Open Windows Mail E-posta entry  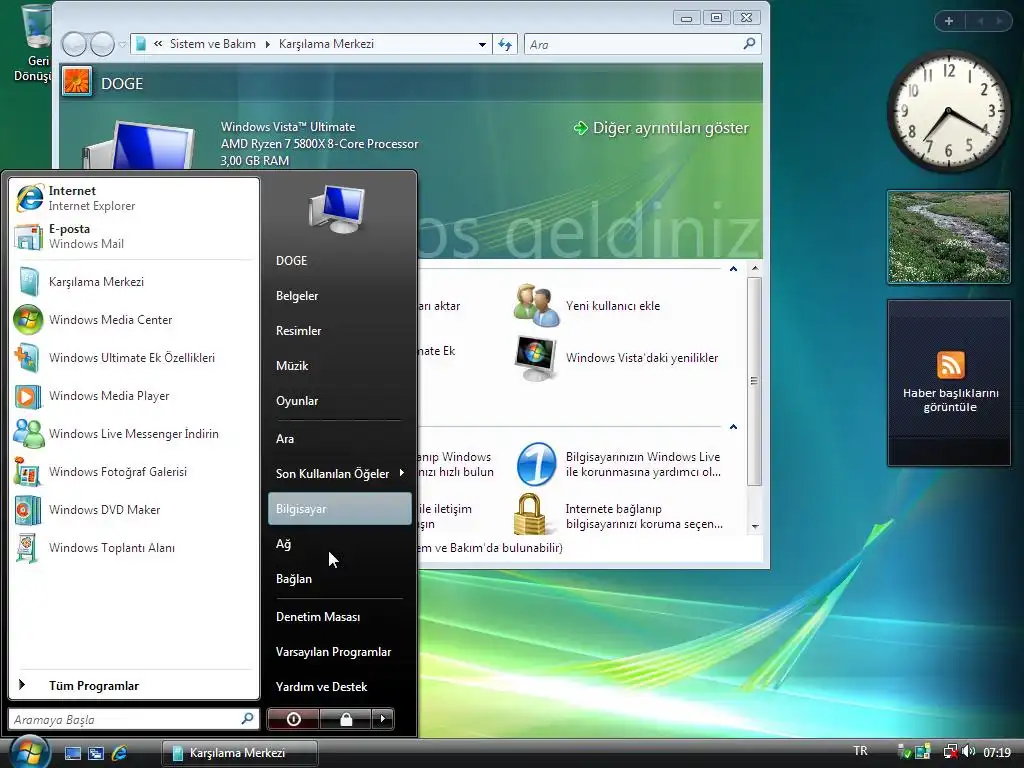tap(134, 236)
